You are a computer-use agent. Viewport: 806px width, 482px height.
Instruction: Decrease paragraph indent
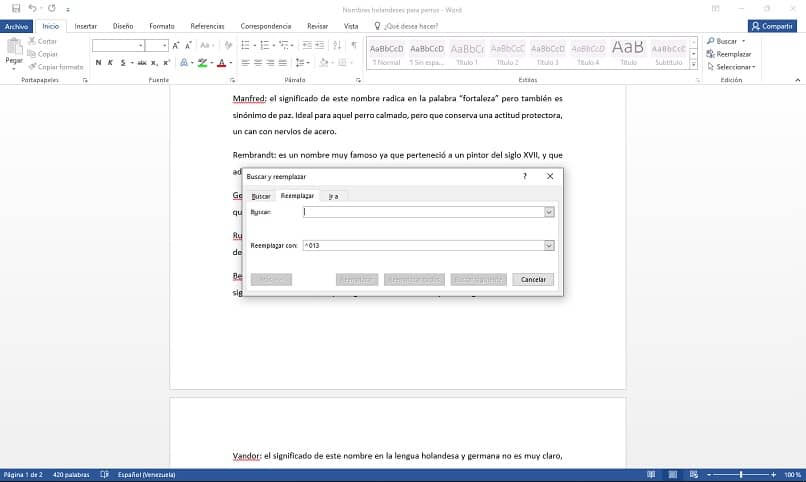(x=307, y=46)
